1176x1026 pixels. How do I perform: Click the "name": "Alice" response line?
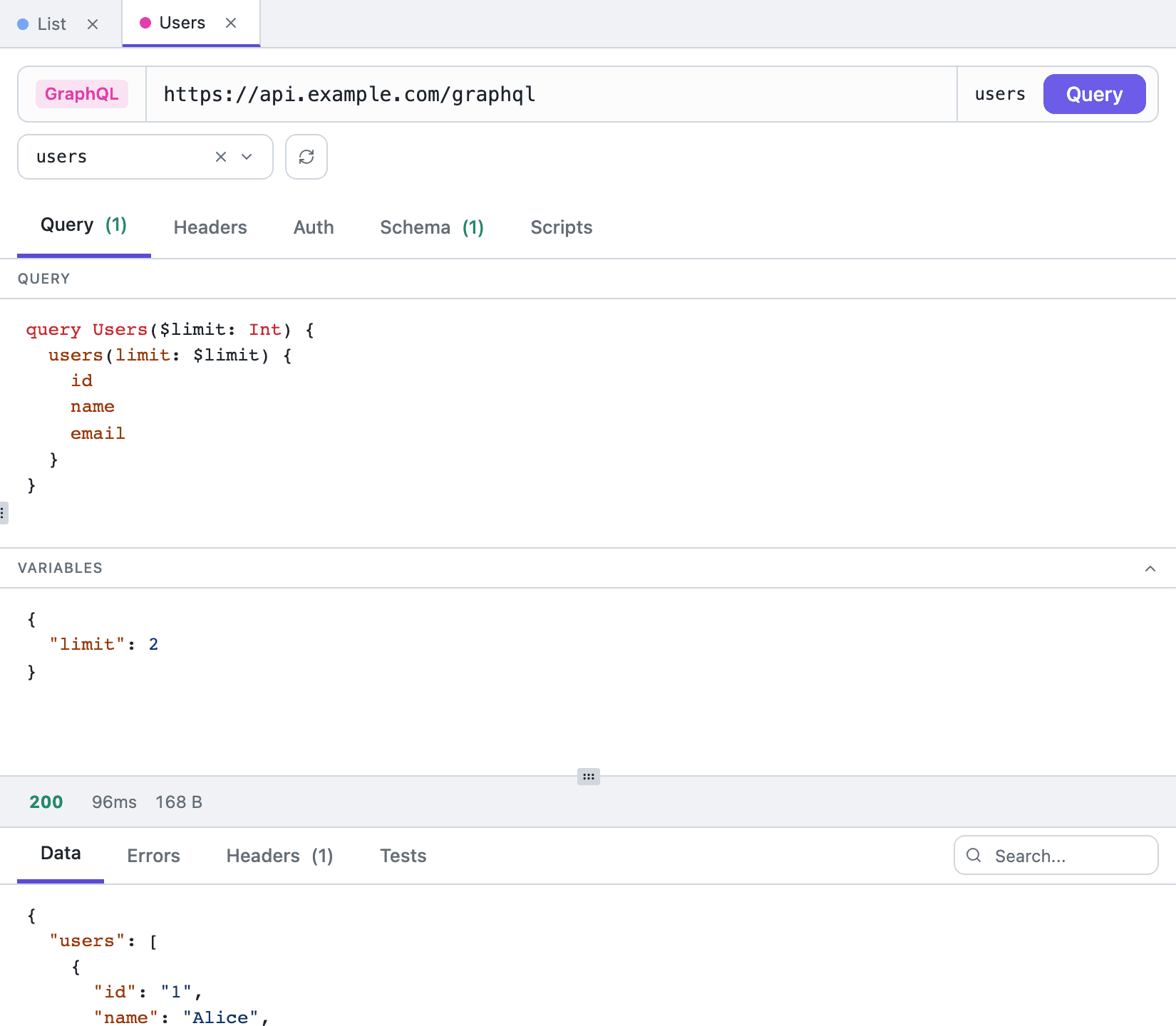(x=181, y=1018)
